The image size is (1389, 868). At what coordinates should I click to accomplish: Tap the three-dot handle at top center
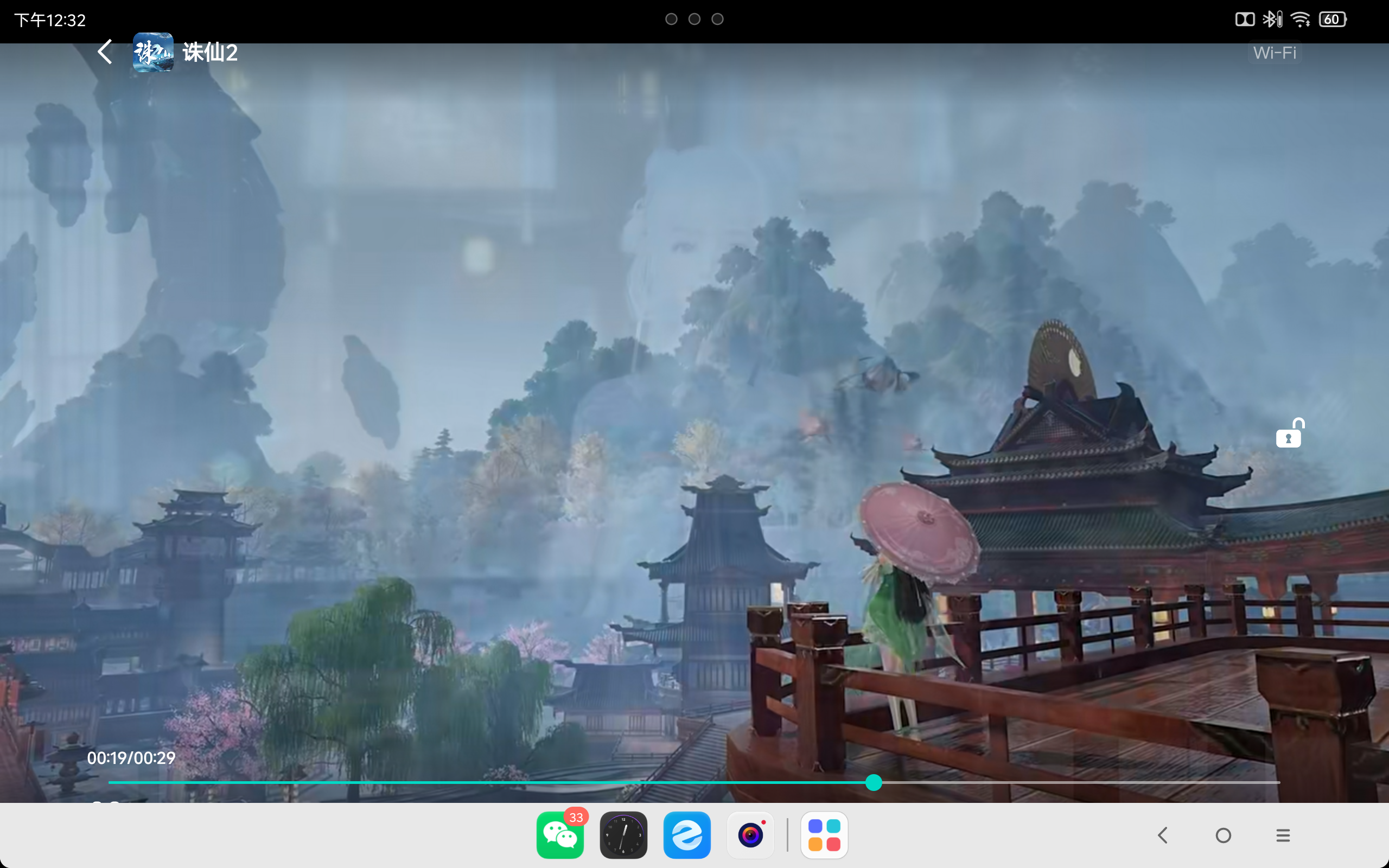pos(694,20)
